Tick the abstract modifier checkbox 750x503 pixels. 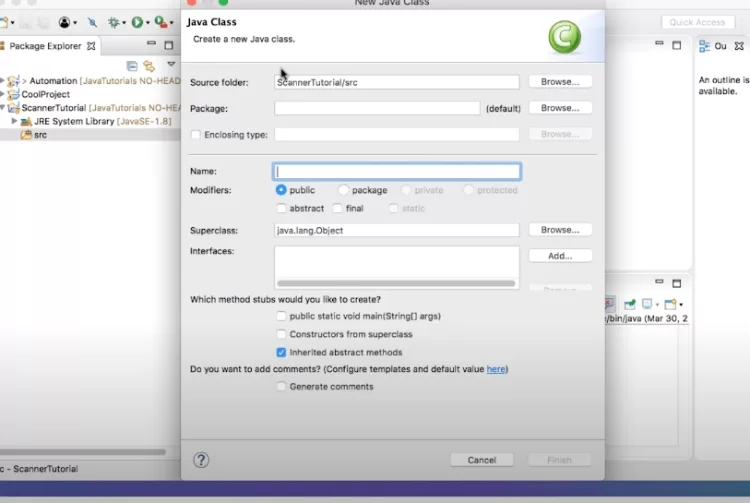[281, 208]
